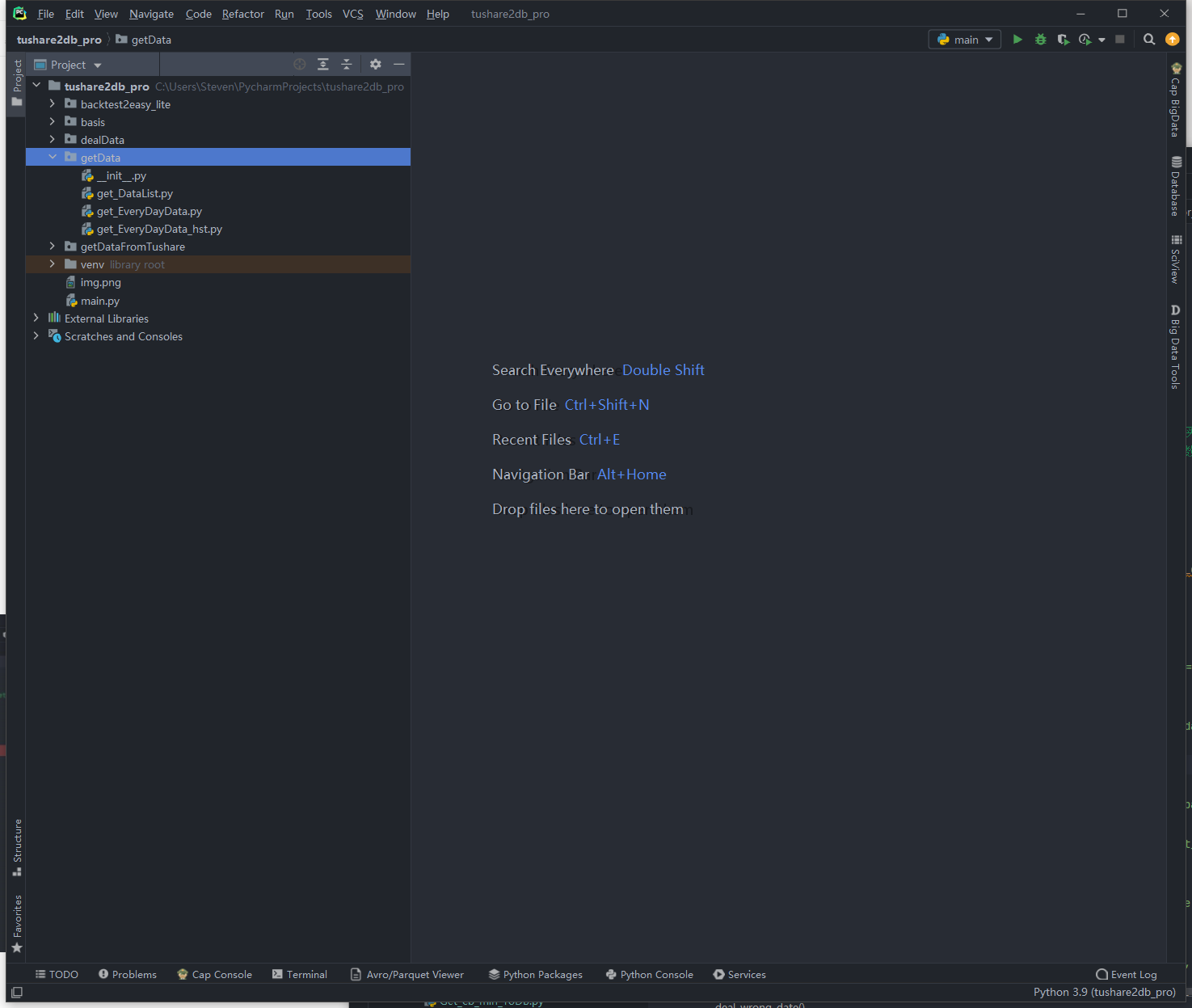Open Project panel settings gear
Image resolution: width=1192 pixels, height=1008 pixels.
(x=376, y=65)
